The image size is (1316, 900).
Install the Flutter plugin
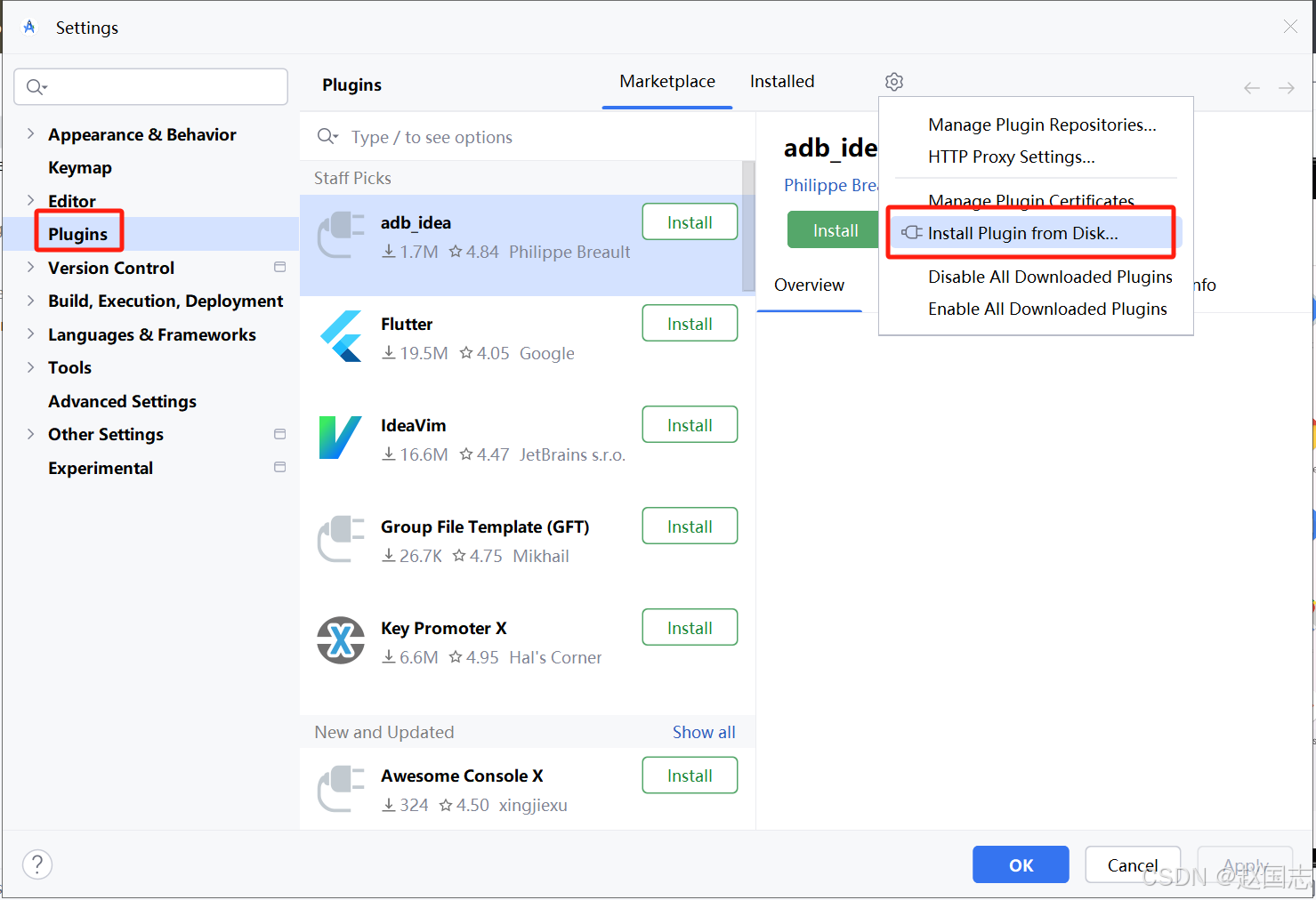point(690,324)
